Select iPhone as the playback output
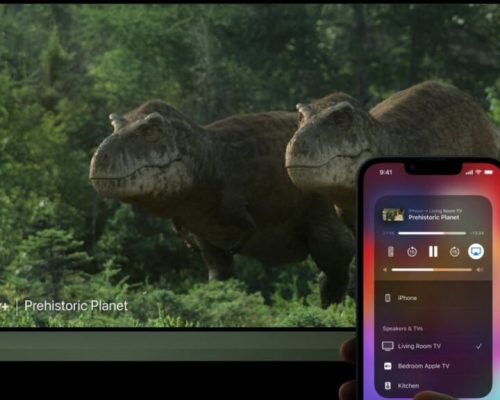Screen dimensions: 500x400 pyautogui.click(x=433, y=298)
